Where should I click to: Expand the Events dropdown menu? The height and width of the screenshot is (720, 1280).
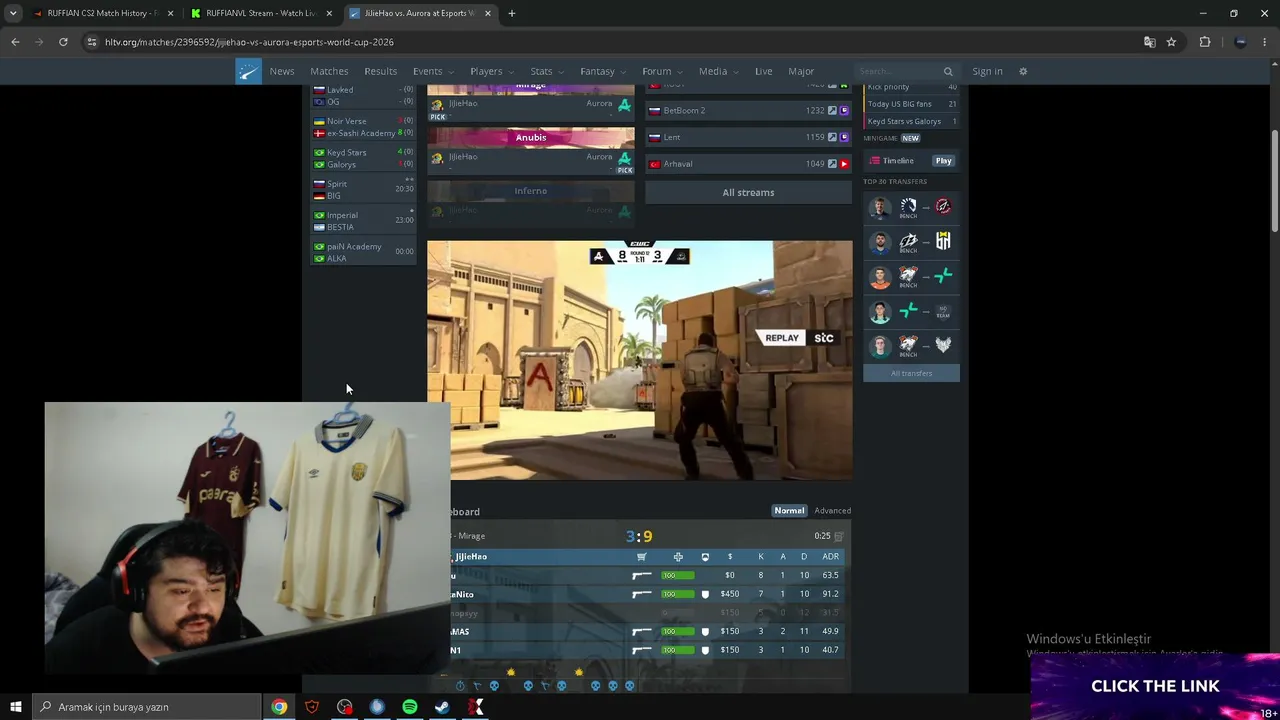tap(433, 71)
